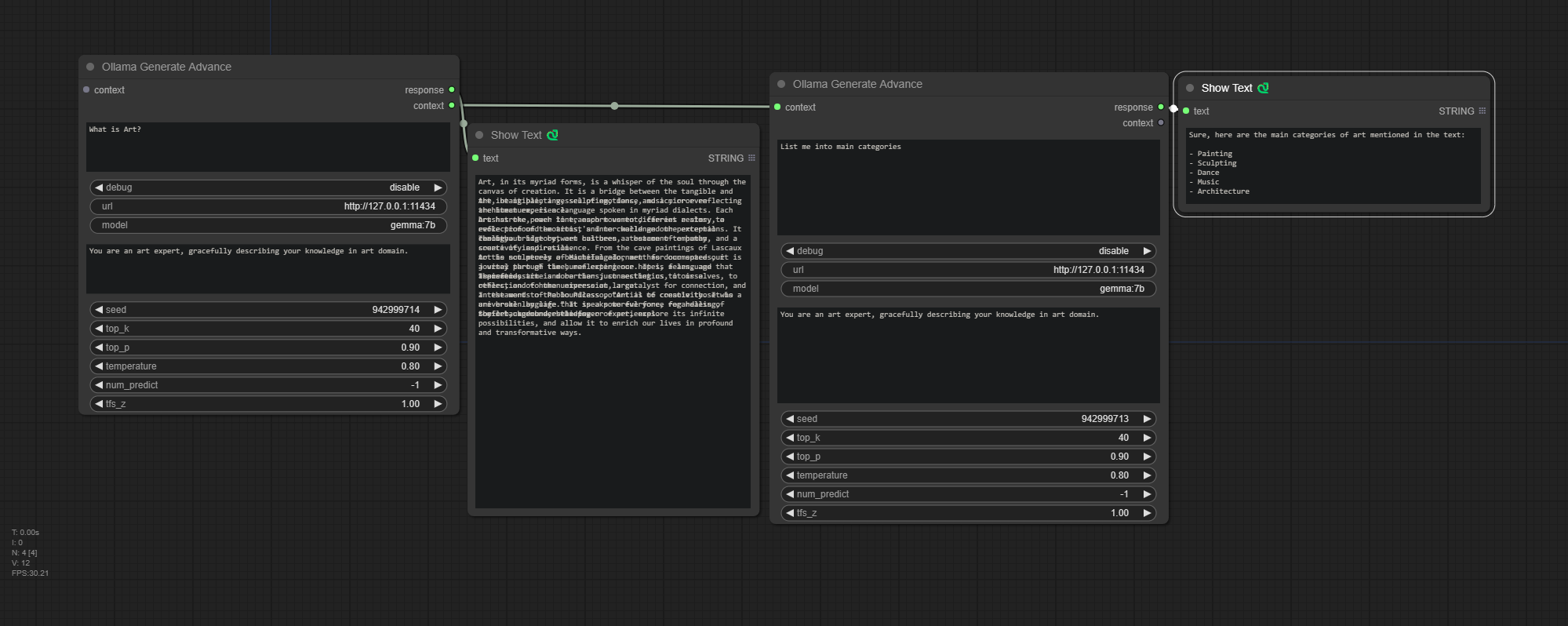Increase top_k on right Ollama node
The image size is (1568, 626).
pos(1147,438)
